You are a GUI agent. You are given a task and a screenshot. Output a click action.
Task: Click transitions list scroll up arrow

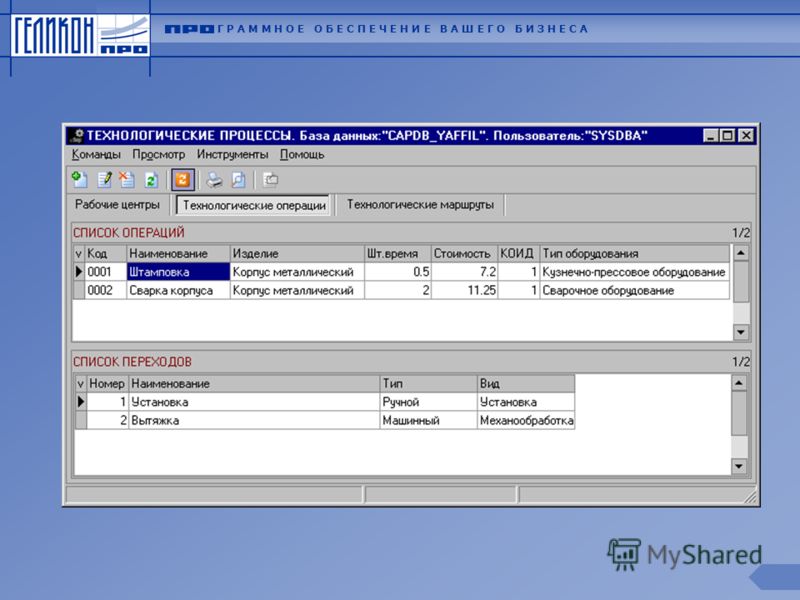coord(739,383)
